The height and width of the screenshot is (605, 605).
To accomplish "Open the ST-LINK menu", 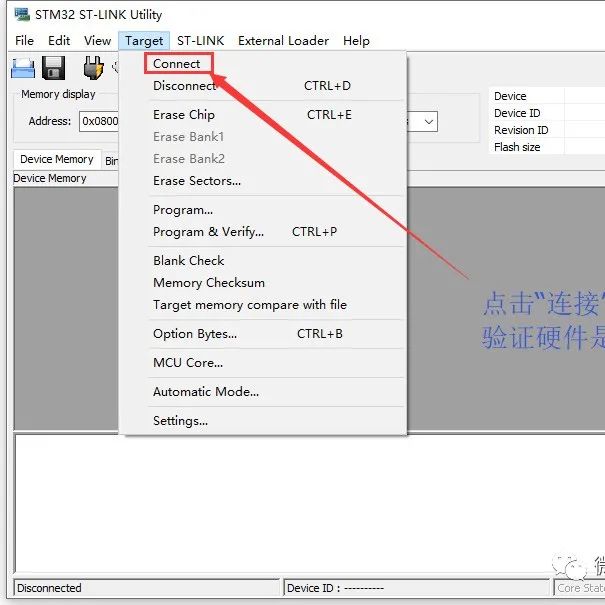I will coord(200,41).
